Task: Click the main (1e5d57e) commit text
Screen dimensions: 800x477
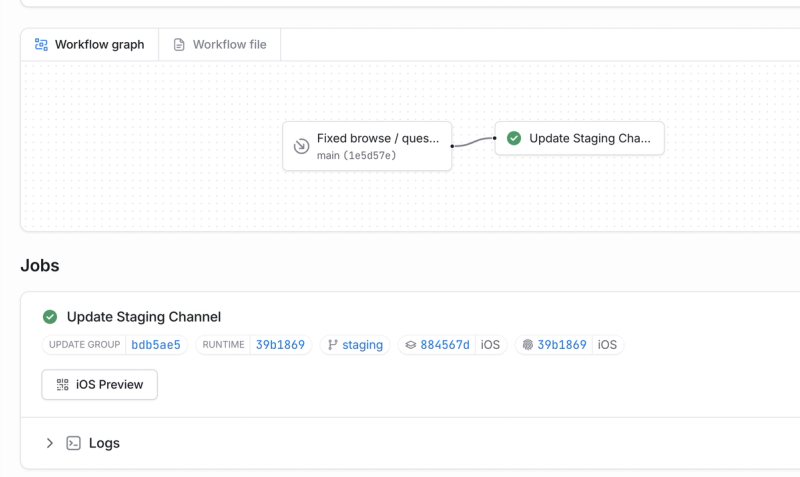Action: coord(356,155)
